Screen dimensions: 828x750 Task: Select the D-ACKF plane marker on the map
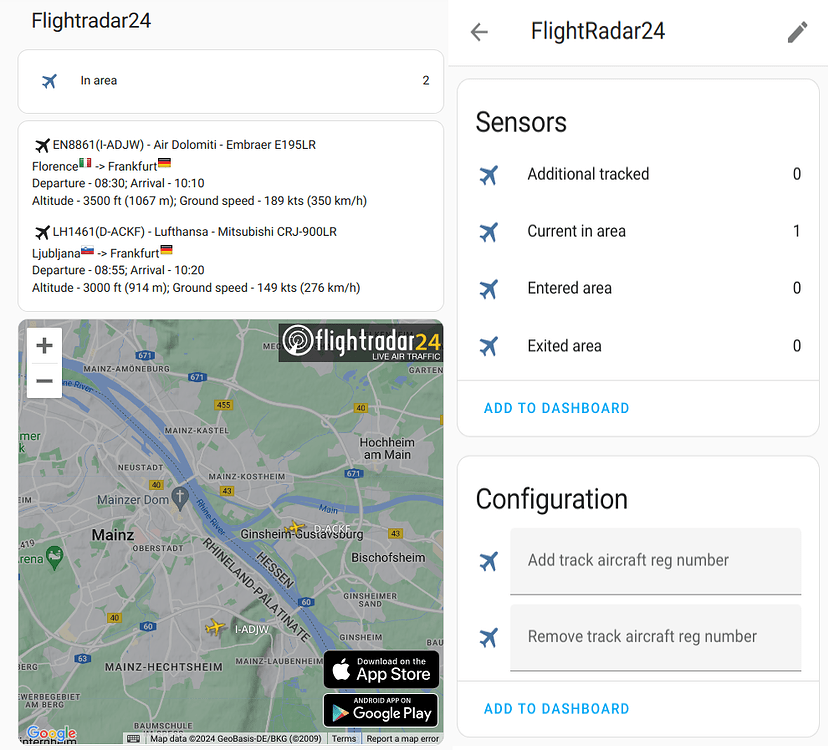(293, 527)
